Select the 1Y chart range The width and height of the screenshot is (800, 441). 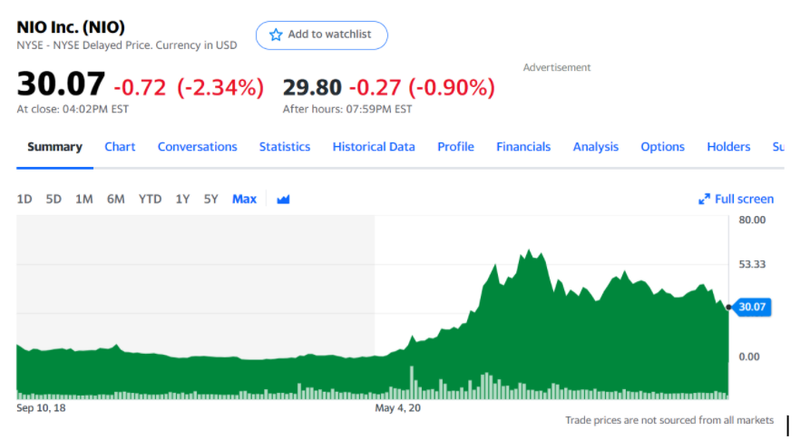click(x=183, y=199)
